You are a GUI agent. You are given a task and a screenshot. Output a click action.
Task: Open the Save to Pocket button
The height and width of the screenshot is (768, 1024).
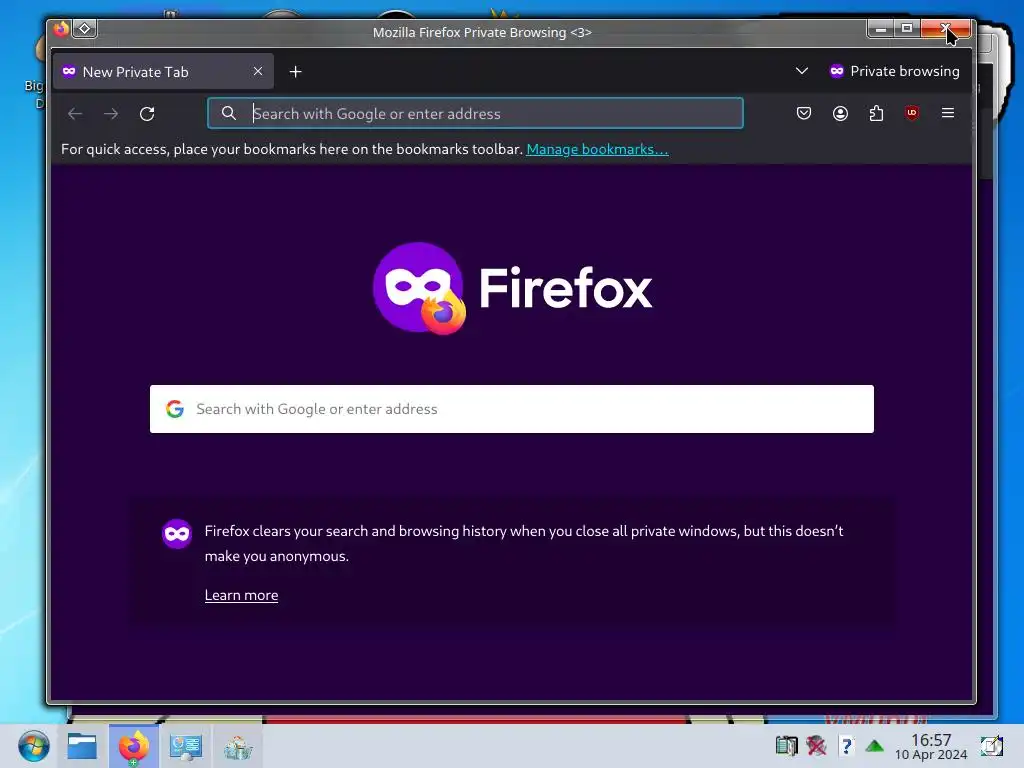click(x=804, y=113)
